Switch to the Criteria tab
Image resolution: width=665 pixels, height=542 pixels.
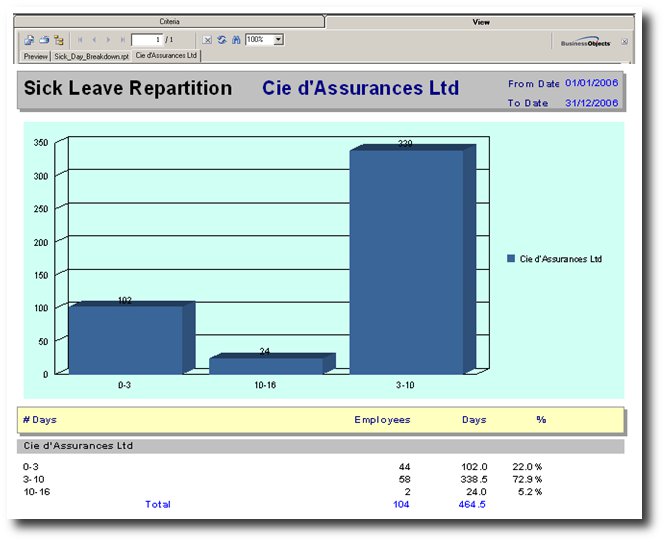170,21
